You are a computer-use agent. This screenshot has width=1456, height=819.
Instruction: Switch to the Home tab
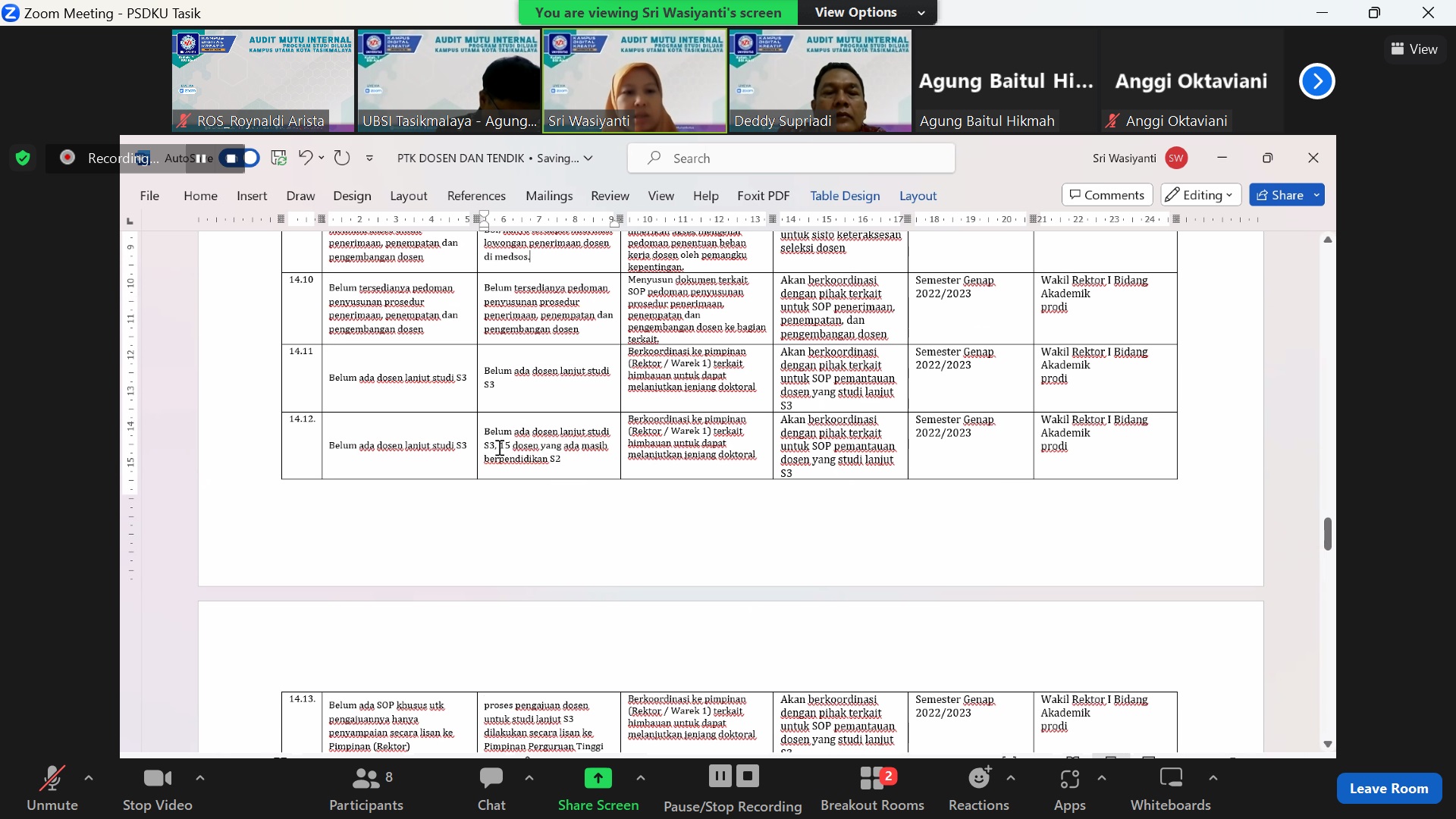200,196
